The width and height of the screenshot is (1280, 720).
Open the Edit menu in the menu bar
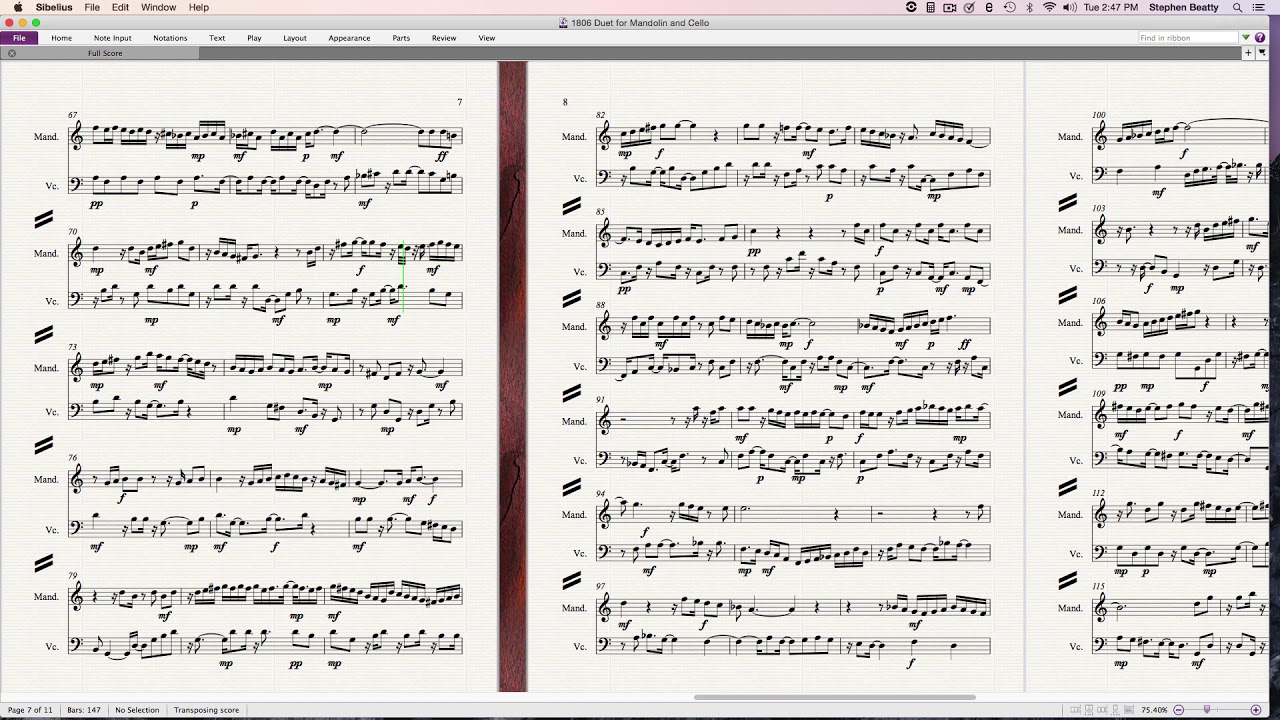(120, 7)
